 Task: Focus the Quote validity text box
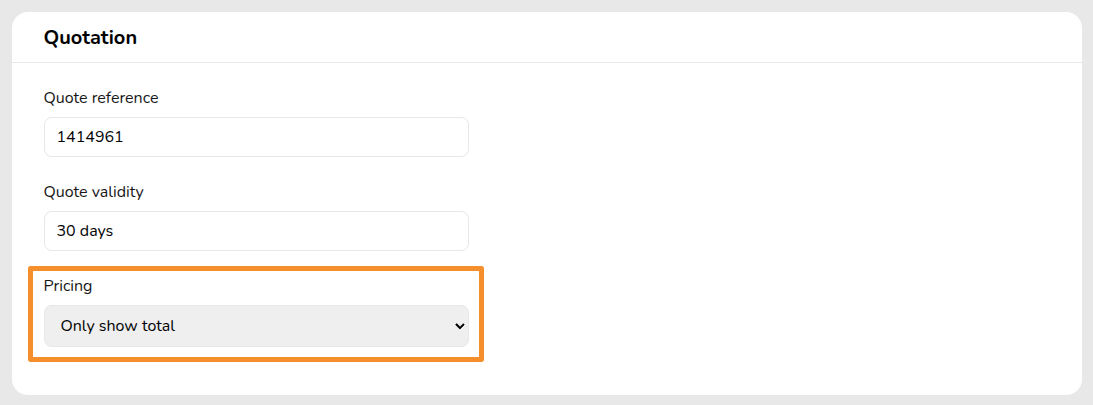256,231
